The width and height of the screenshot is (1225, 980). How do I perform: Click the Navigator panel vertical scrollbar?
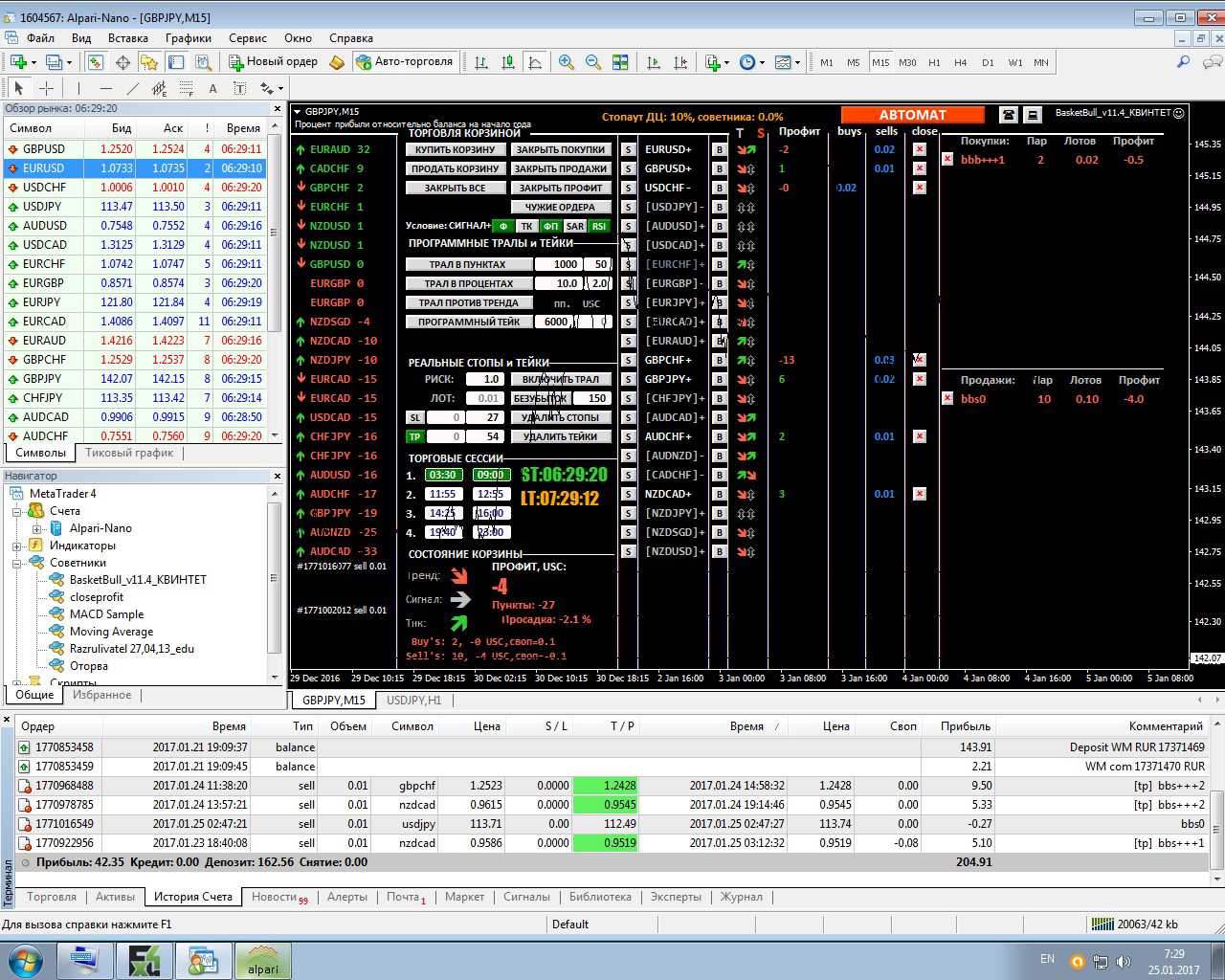276,574
